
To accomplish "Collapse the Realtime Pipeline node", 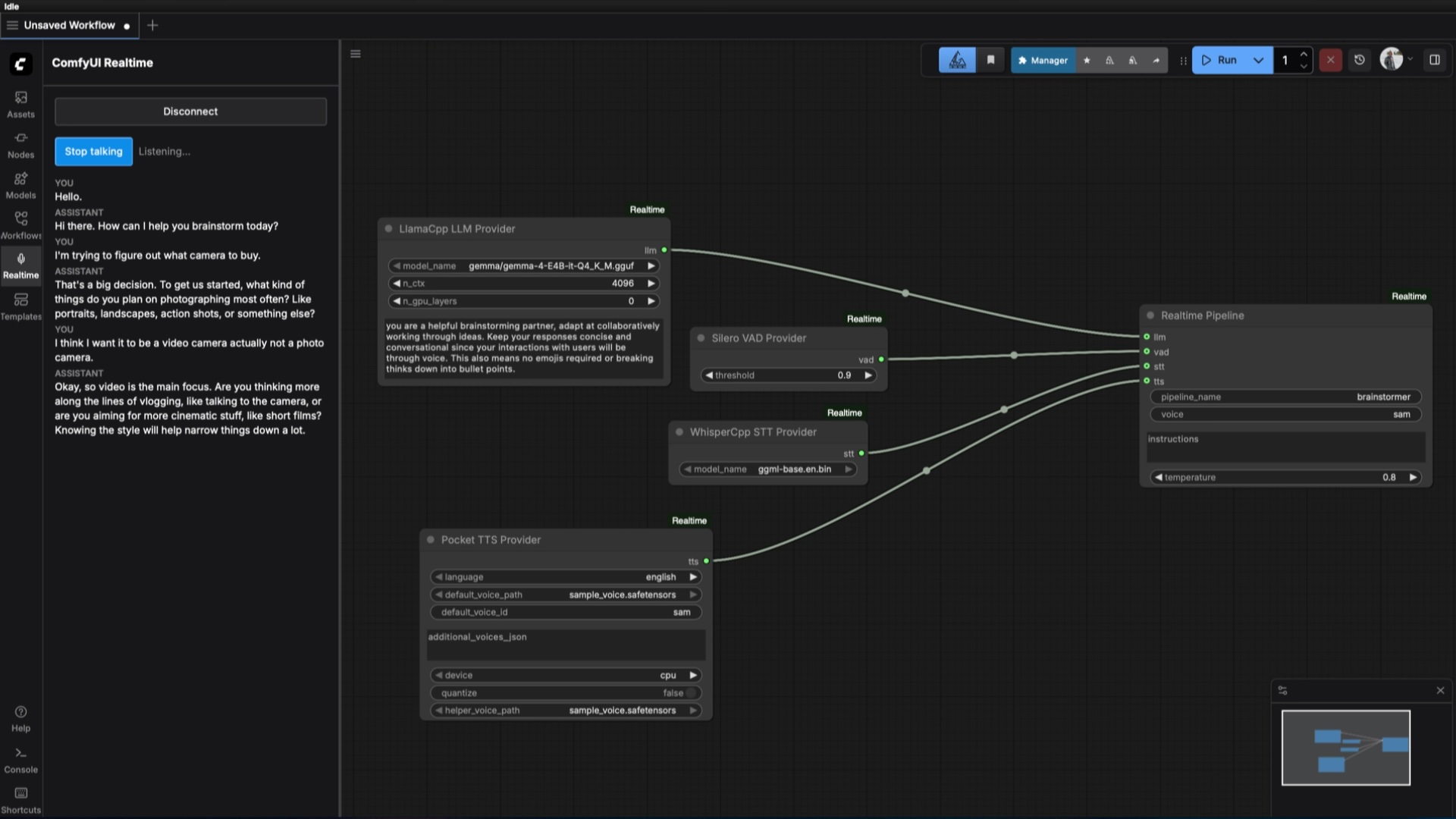I will (x=1150, y=315).
